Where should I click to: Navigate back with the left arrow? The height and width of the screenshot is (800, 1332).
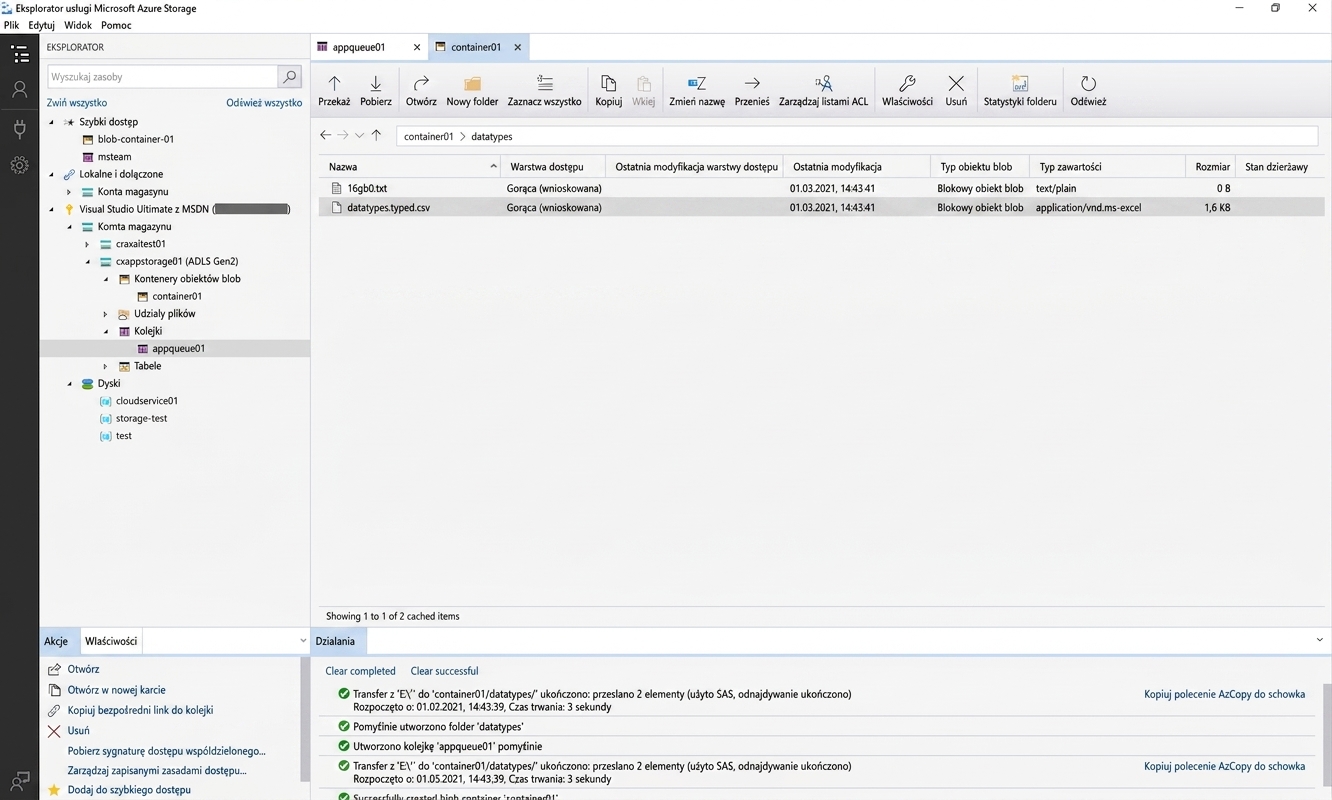point(325,135)
